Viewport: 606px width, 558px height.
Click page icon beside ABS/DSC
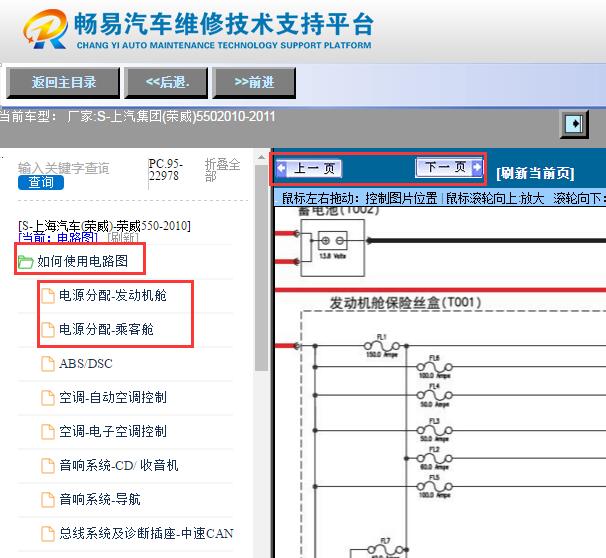pos(48,364)
